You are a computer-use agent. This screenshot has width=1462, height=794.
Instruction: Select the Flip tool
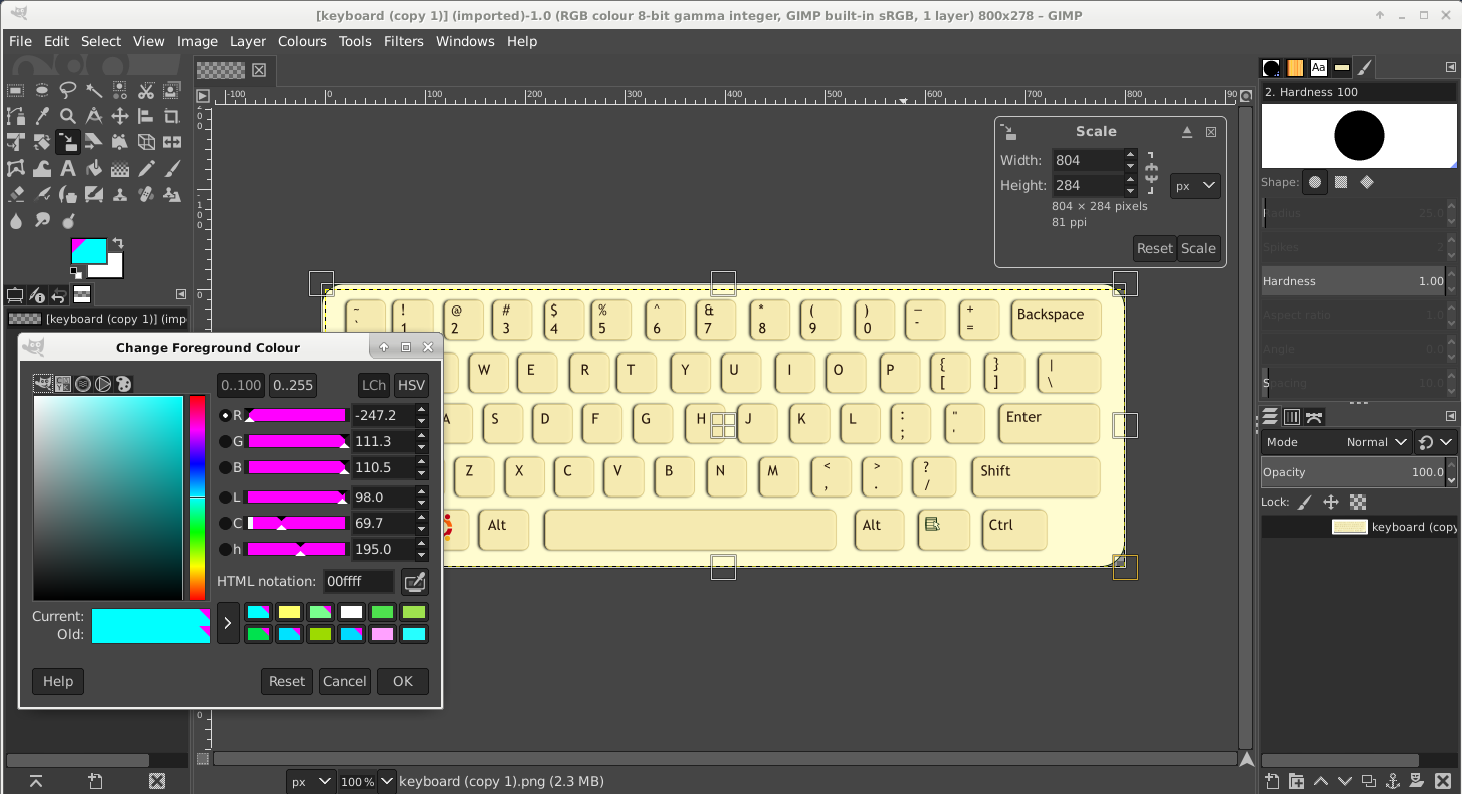click(x=171, y=143)
